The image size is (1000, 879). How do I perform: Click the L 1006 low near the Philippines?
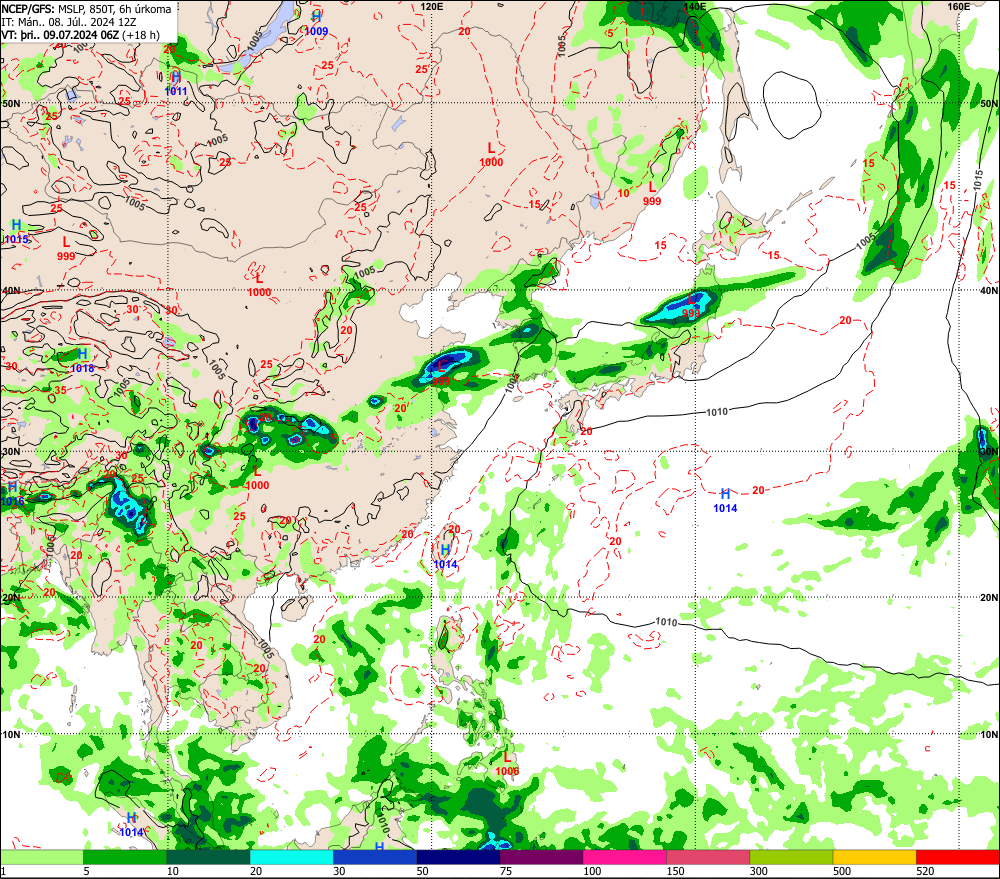click(507, 764)
